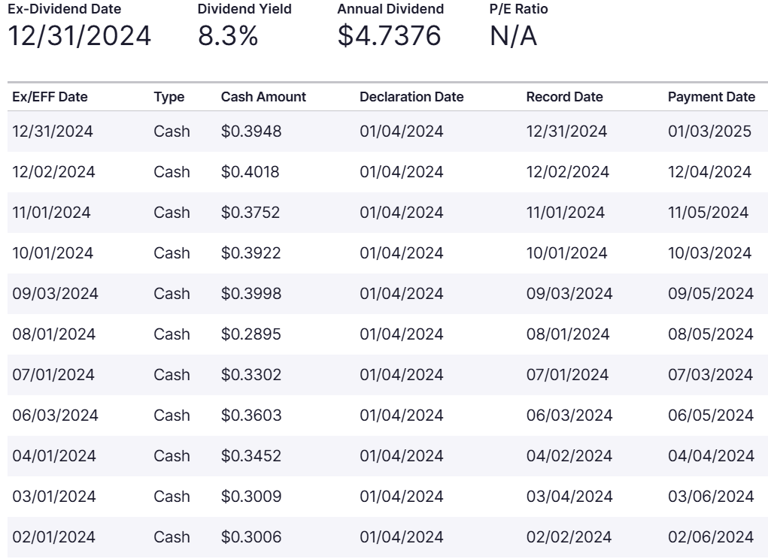Click the 01/03/2025 payment date cell
Screen dimensions: 768x559
(709, 131)
